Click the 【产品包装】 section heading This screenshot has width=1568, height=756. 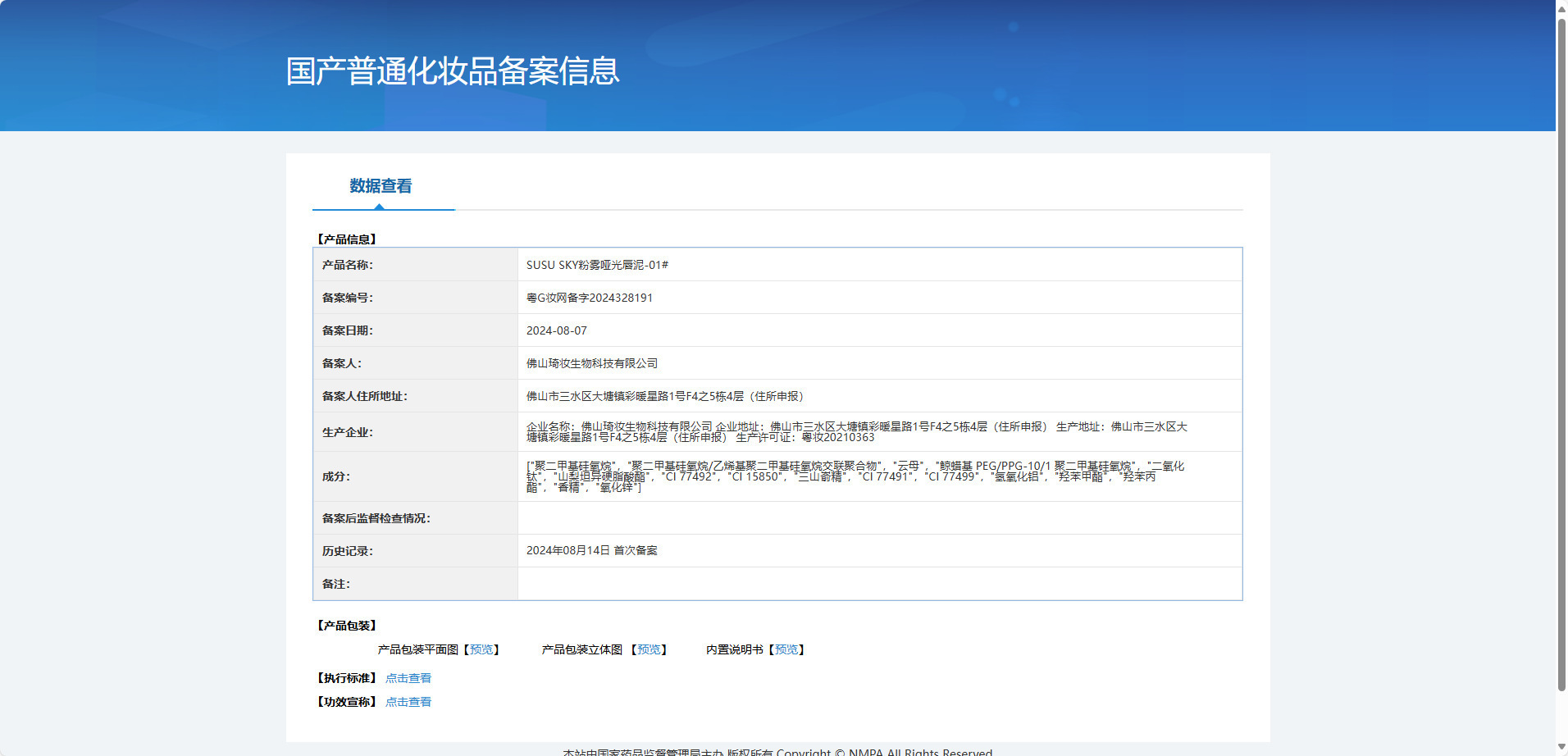[x=347, y=626]
